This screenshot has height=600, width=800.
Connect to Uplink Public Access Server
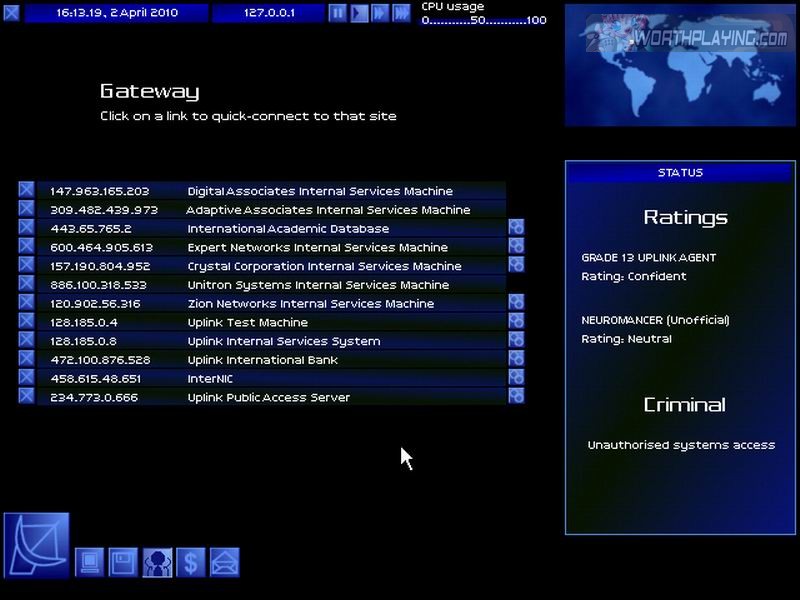pyautogui.click(x=268, y=398)
